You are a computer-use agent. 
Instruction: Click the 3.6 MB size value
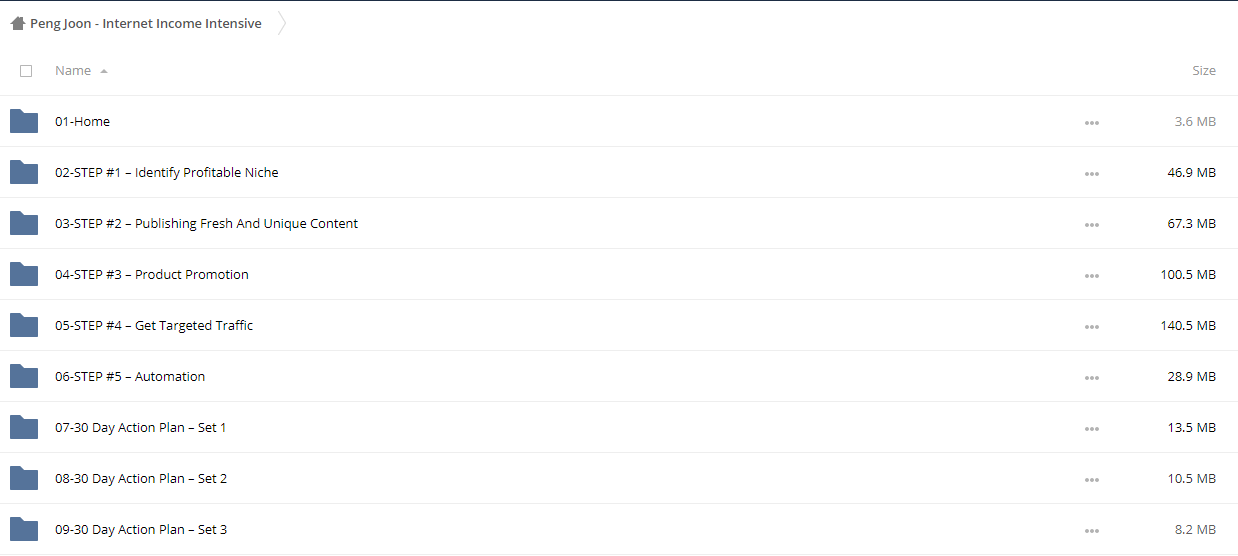(1195, 122)
